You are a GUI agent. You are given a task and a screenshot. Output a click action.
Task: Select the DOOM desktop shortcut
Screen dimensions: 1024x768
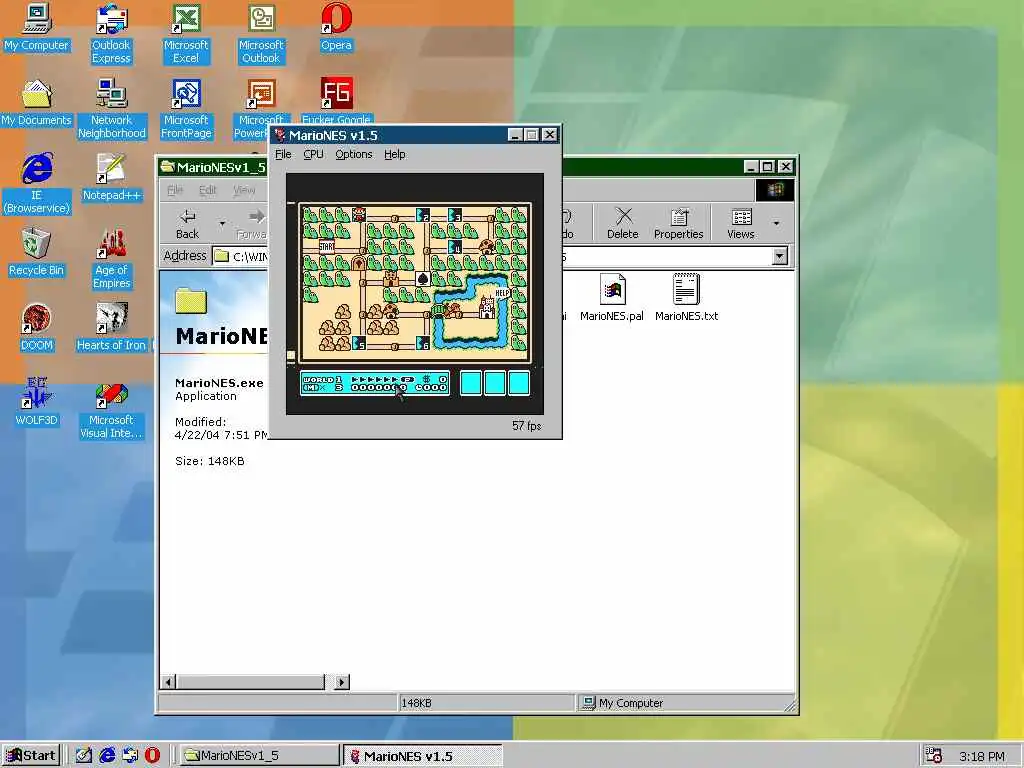pos(36,327)
